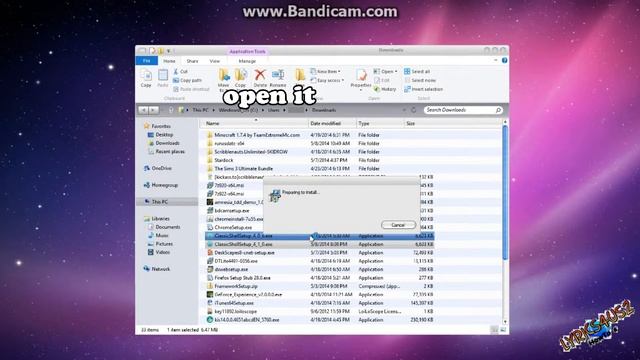
Task: Click the search magnifier icon
Action: pyautogui.click(x=498, y=110)
